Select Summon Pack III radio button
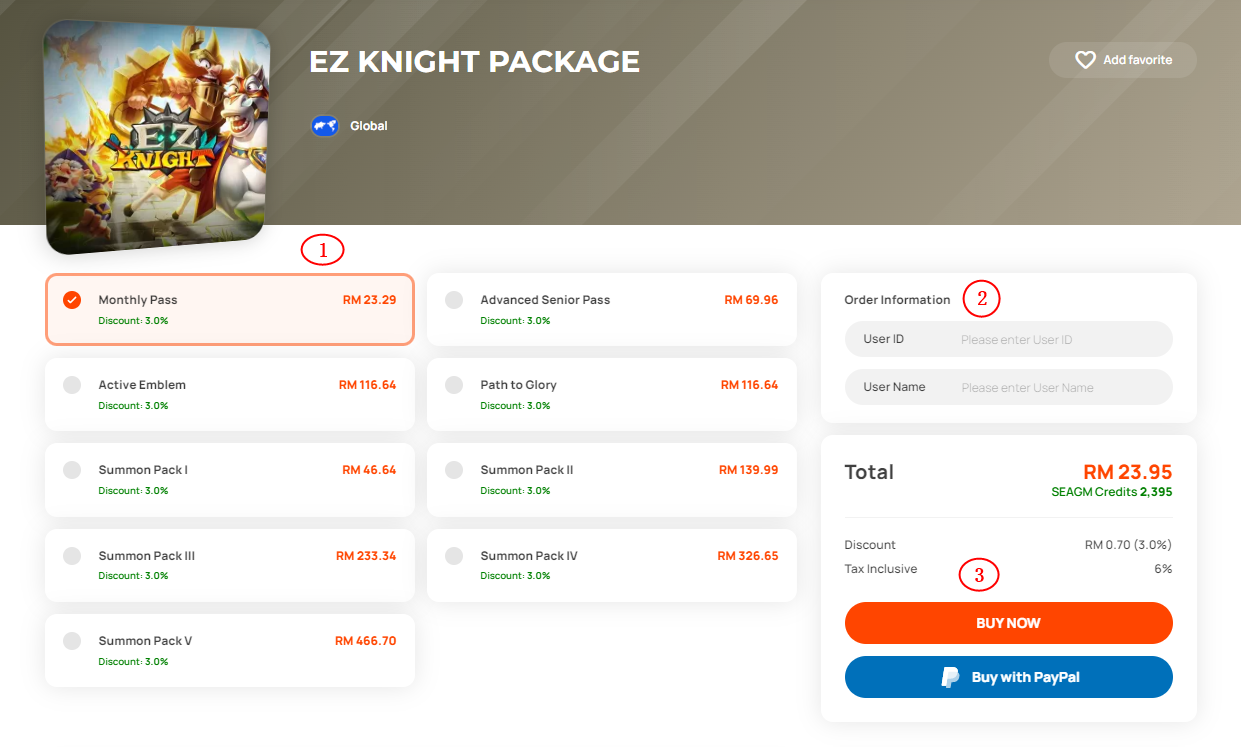This screenshot has height=747, width=1241. pos(72,556)
